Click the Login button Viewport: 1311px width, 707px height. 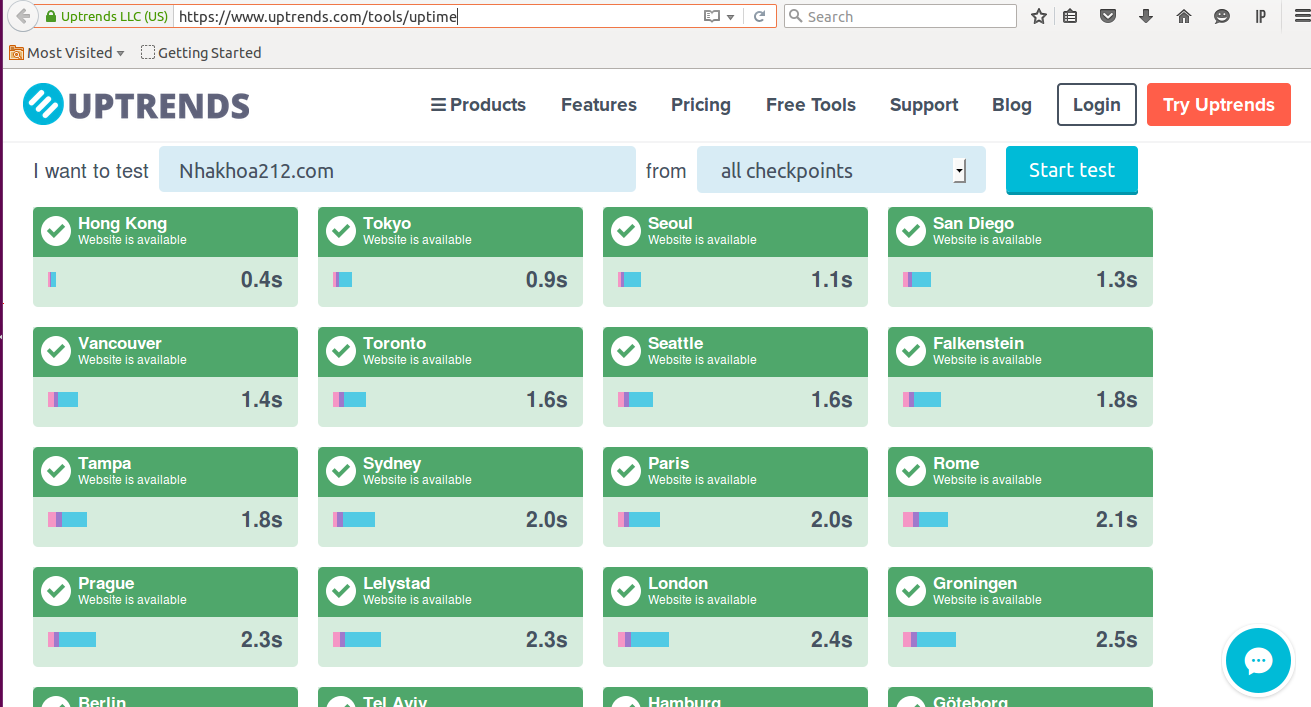click(1097, 105)
